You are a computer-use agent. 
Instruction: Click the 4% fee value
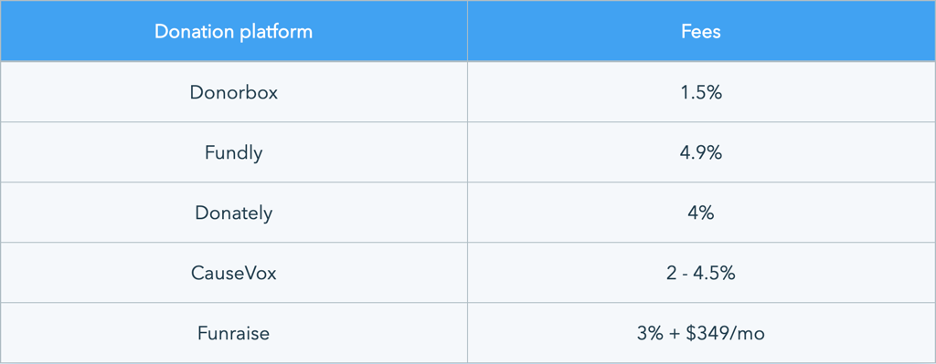pos(701,213)
